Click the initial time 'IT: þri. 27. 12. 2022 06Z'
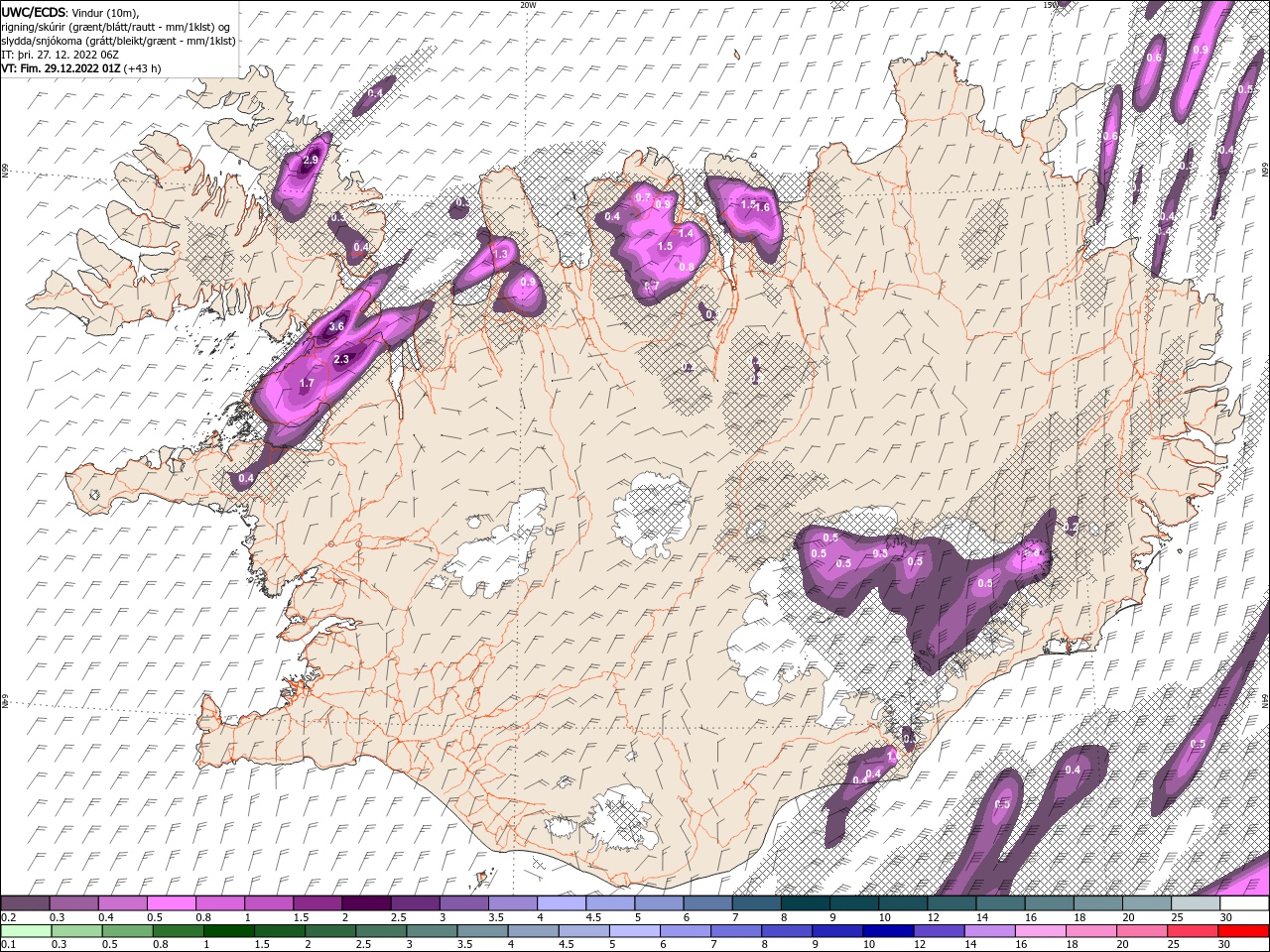The height and width of the screenshot is (952, 1270). coord(61,55)
